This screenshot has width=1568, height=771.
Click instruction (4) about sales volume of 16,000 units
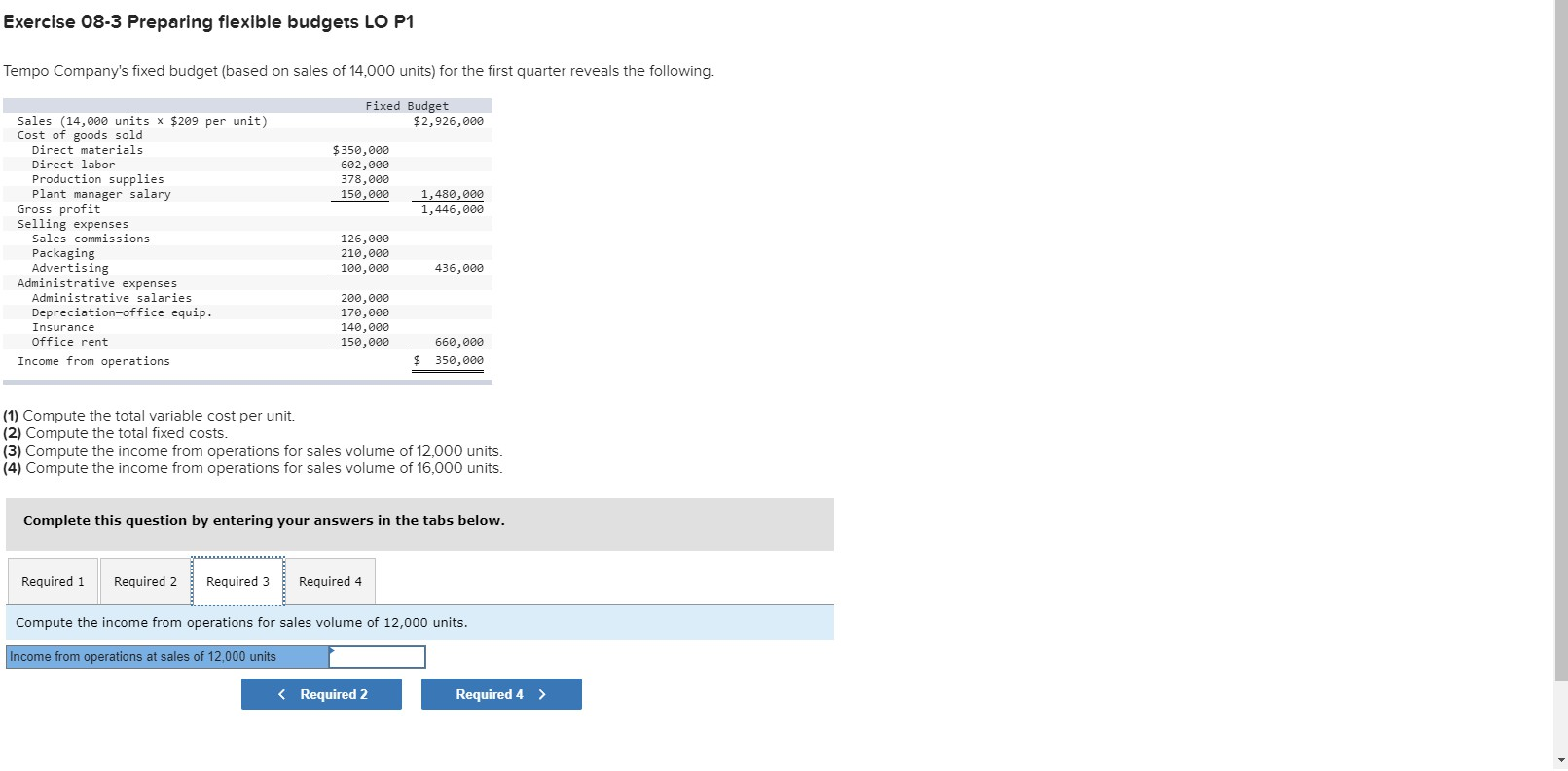coord(253,468)
